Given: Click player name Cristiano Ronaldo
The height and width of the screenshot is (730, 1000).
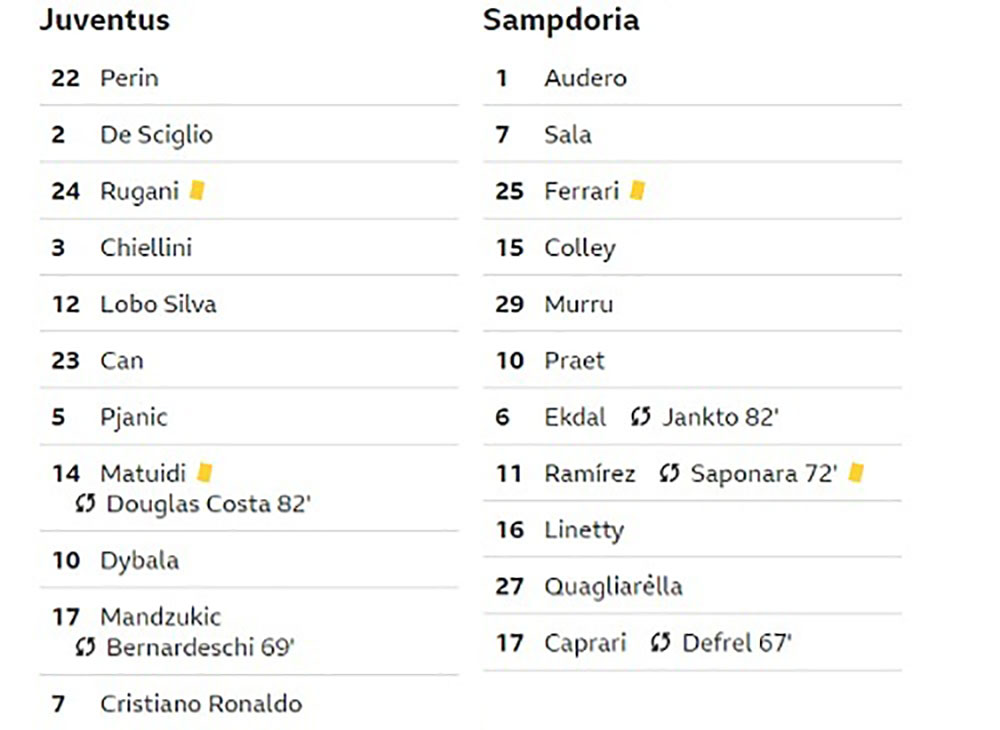Looking at the screenshot, I should pyautogui.click(x=201, y=704).
